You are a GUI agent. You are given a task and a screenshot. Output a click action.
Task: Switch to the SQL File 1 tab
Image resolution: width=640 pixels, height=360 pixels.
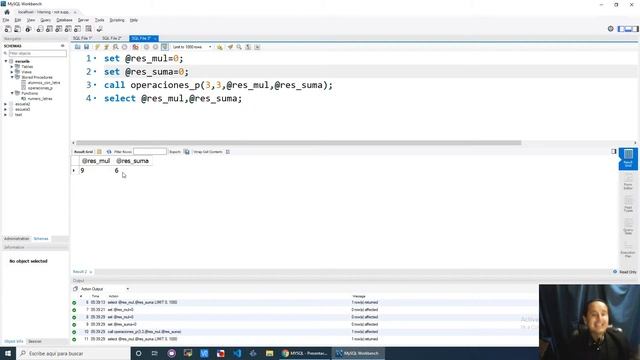coord(83,38)
